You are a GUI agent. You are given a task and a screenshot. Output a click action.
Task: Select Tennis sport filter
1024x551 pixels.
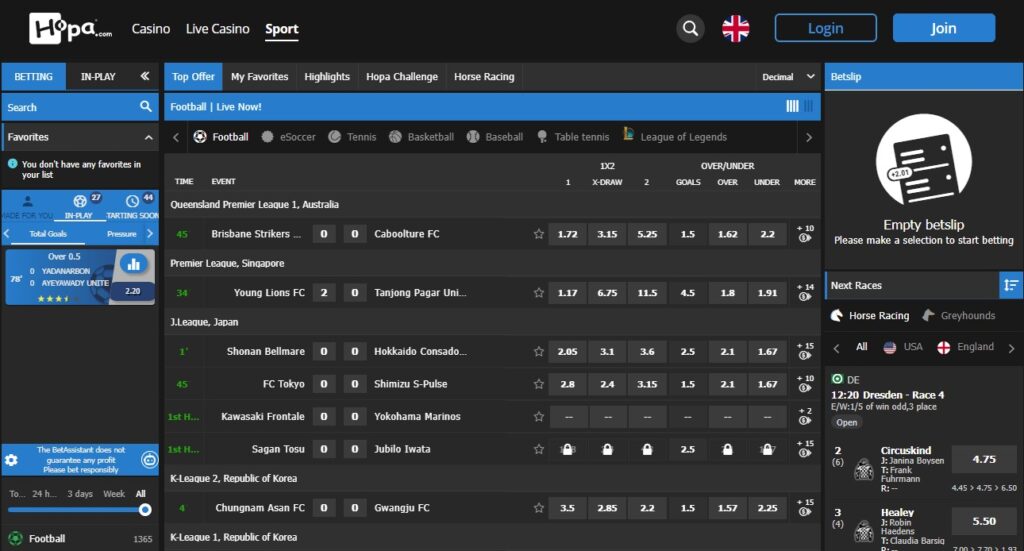coord(353,137)
